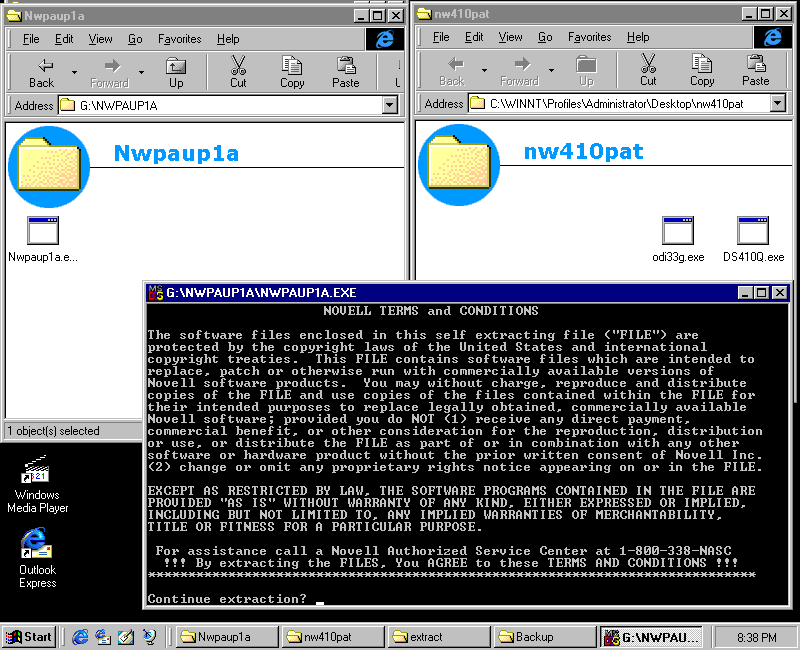
Task: Open the Help menu in the Nwpaup1a window
Action: 228,39
